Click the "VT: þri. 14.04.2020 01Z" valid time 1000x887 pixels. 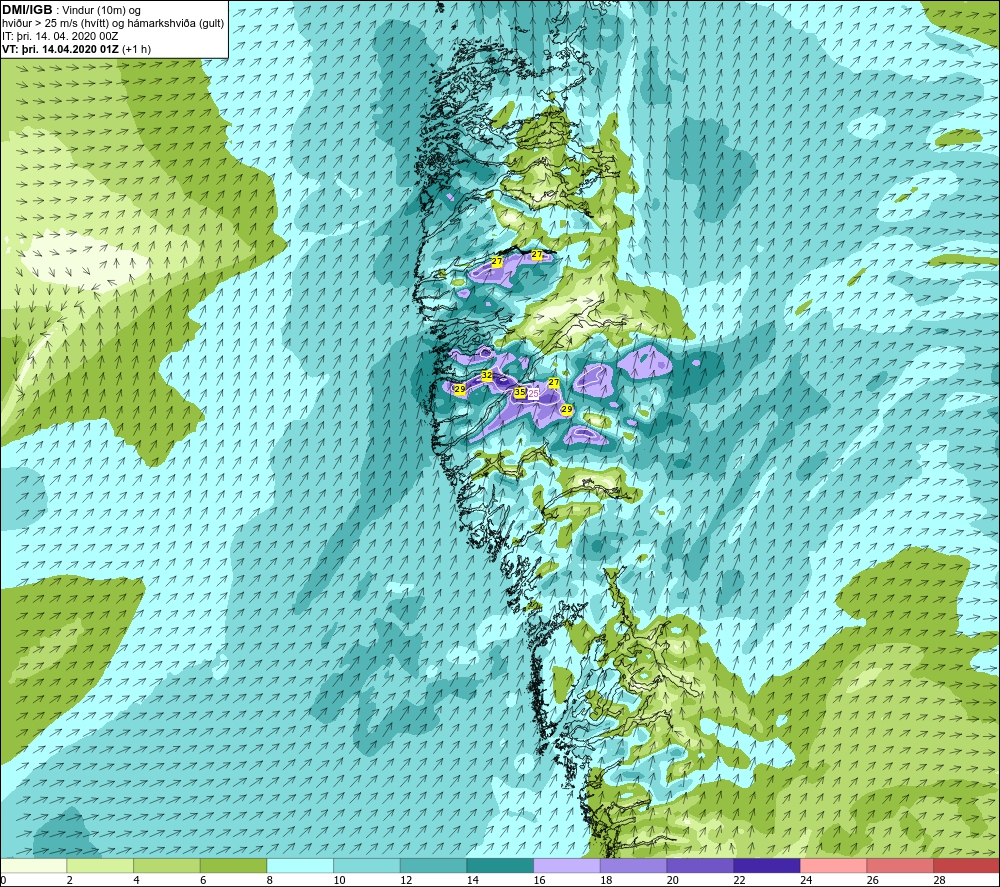coord(61,49)
